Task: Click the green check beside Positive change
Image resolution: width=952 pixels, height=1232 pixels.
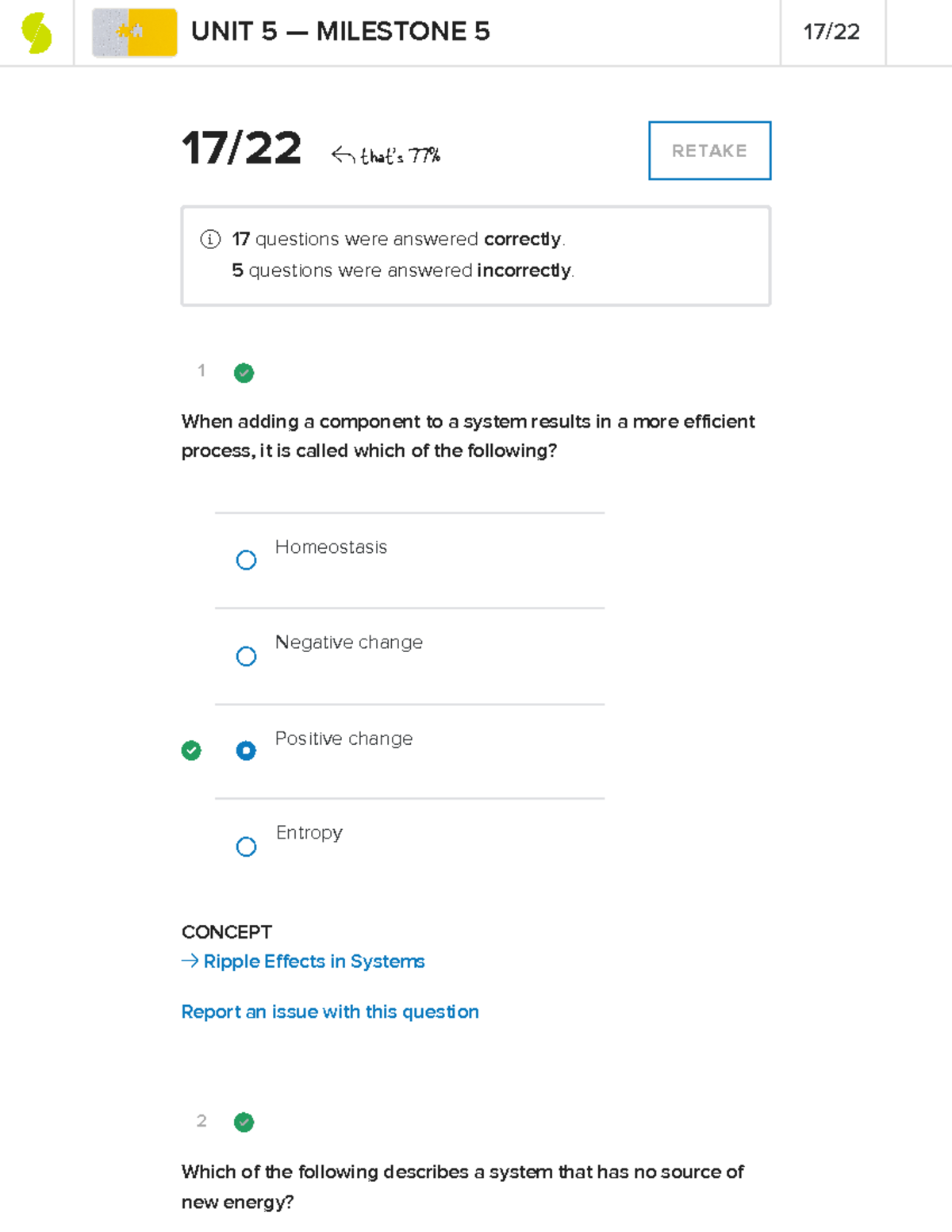Action: pyautogui.click(x=191, y=750)
